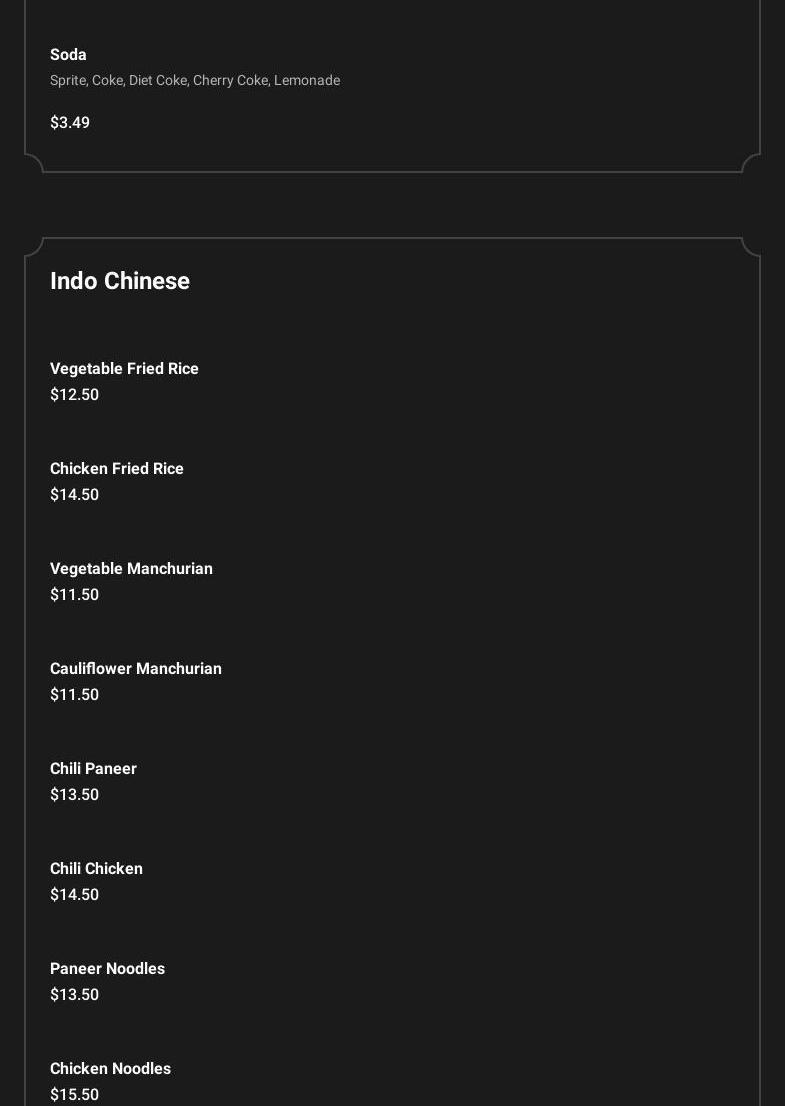Select the Chili Chicken menu item

(96, 869)
